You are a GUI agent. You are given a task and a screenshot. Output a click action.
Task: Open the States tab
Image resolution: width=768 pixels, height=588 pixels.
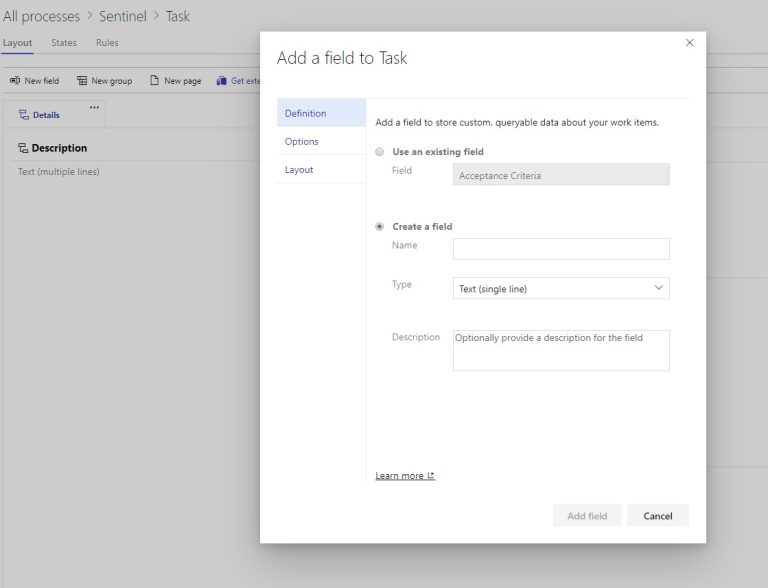tap(64, 43)
